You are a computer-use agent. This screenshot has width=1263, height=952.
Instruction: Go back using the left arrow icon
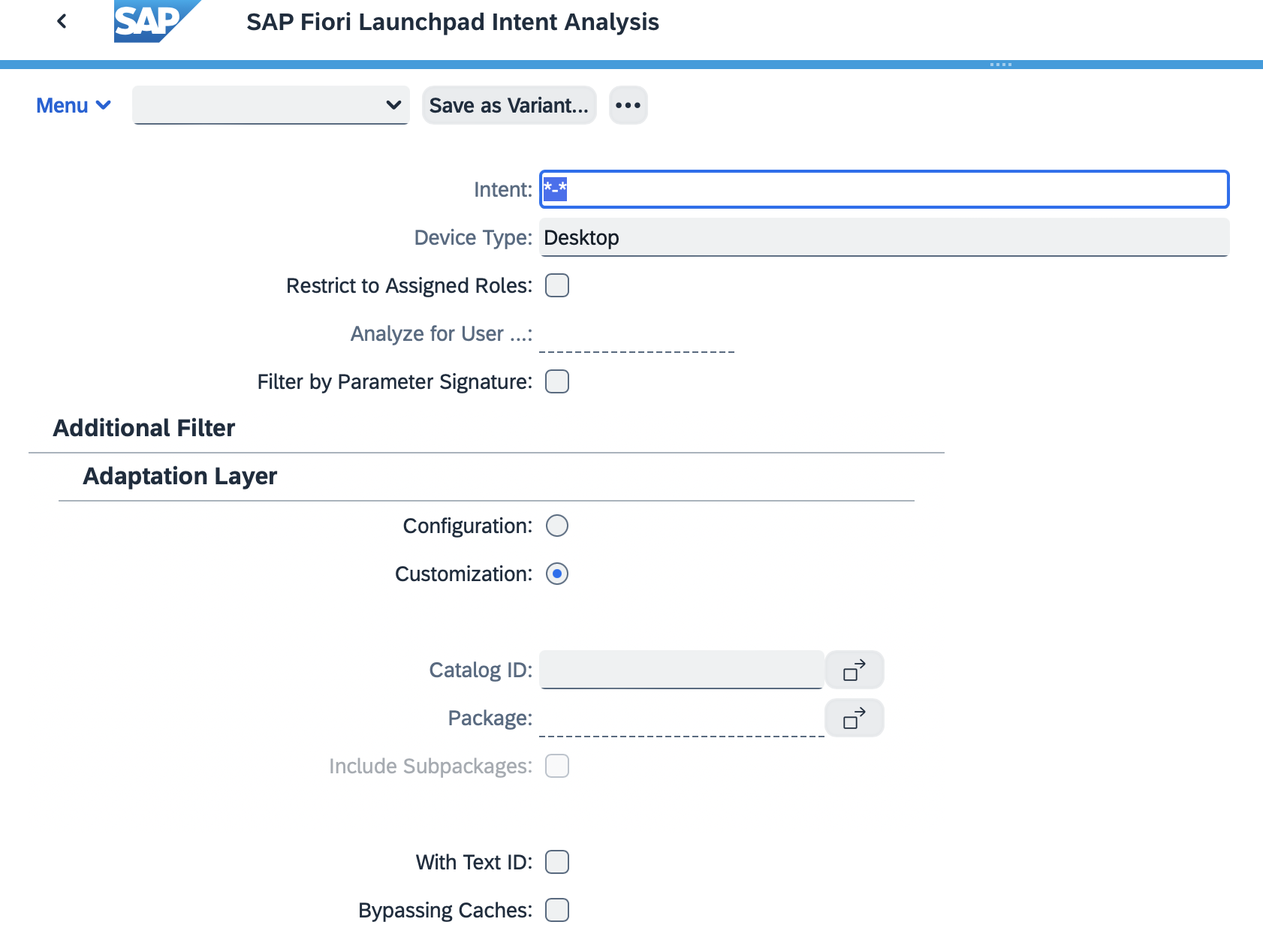coord(62,22)
